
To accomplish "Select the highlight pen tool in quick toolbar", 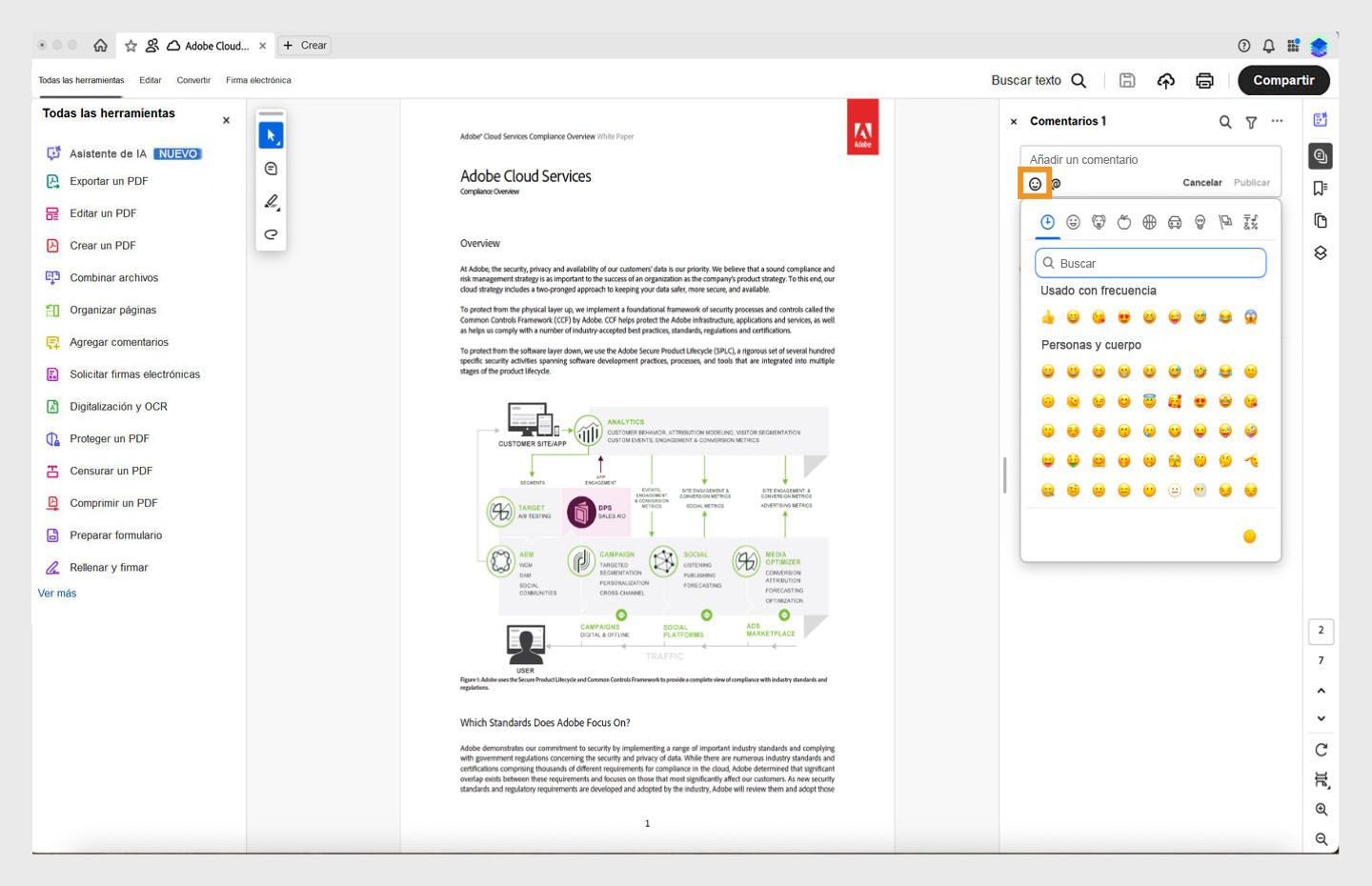I will click(271, 202).
